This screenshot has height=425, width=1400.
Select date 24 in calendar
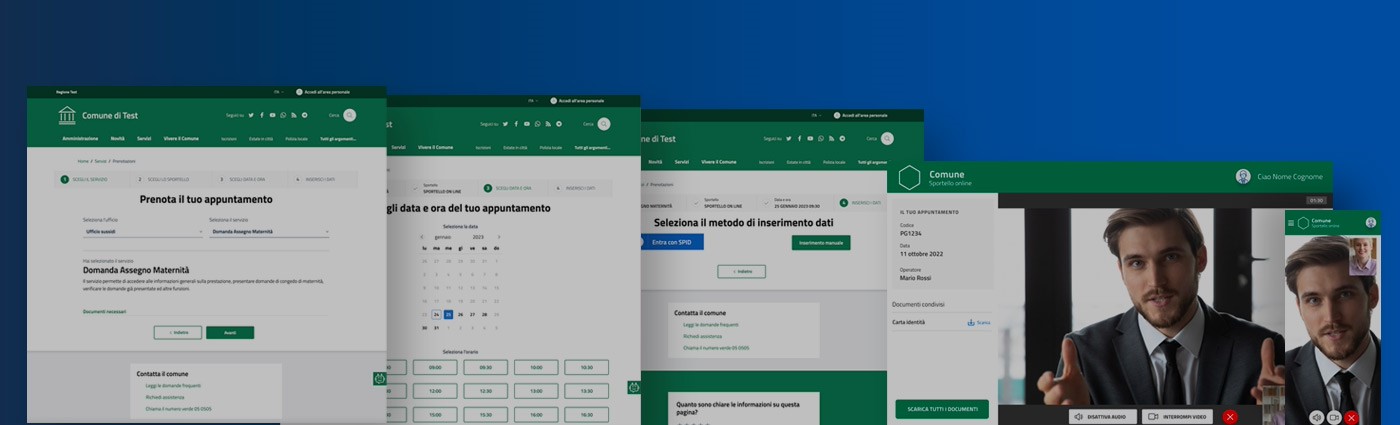pos(436,314)
